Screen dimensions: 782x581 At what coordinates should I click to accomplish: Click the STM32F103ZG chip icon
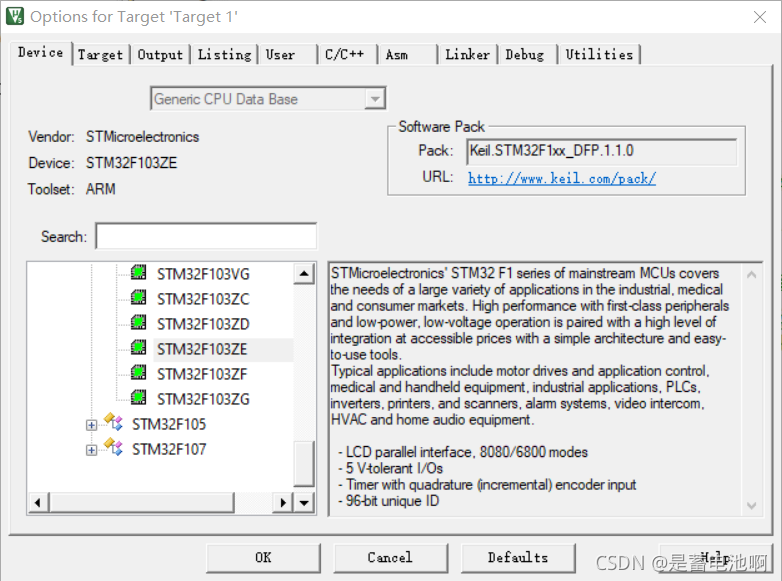click(139, 397)
